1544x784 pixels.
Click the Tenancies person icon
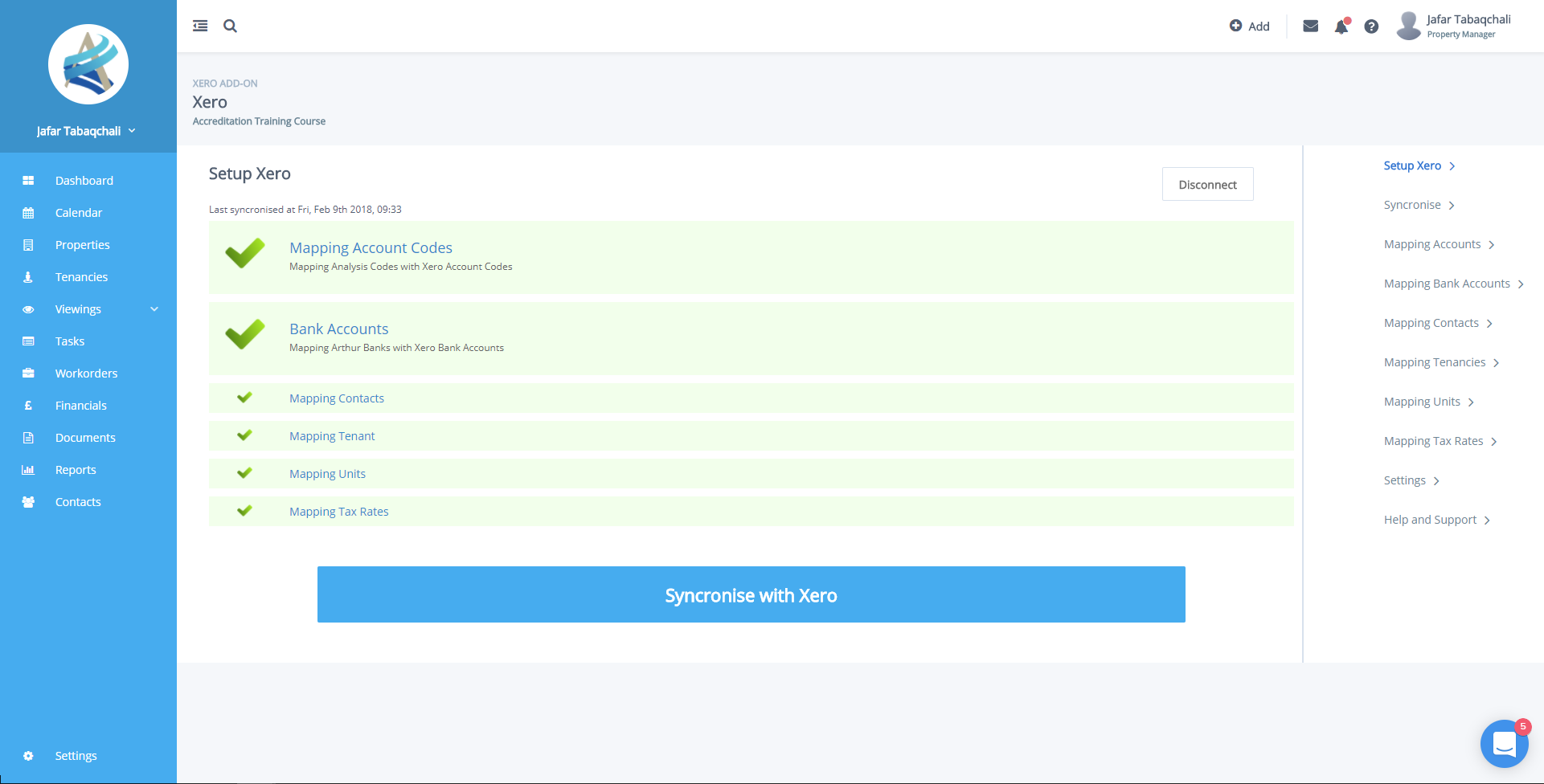[28, 277]
